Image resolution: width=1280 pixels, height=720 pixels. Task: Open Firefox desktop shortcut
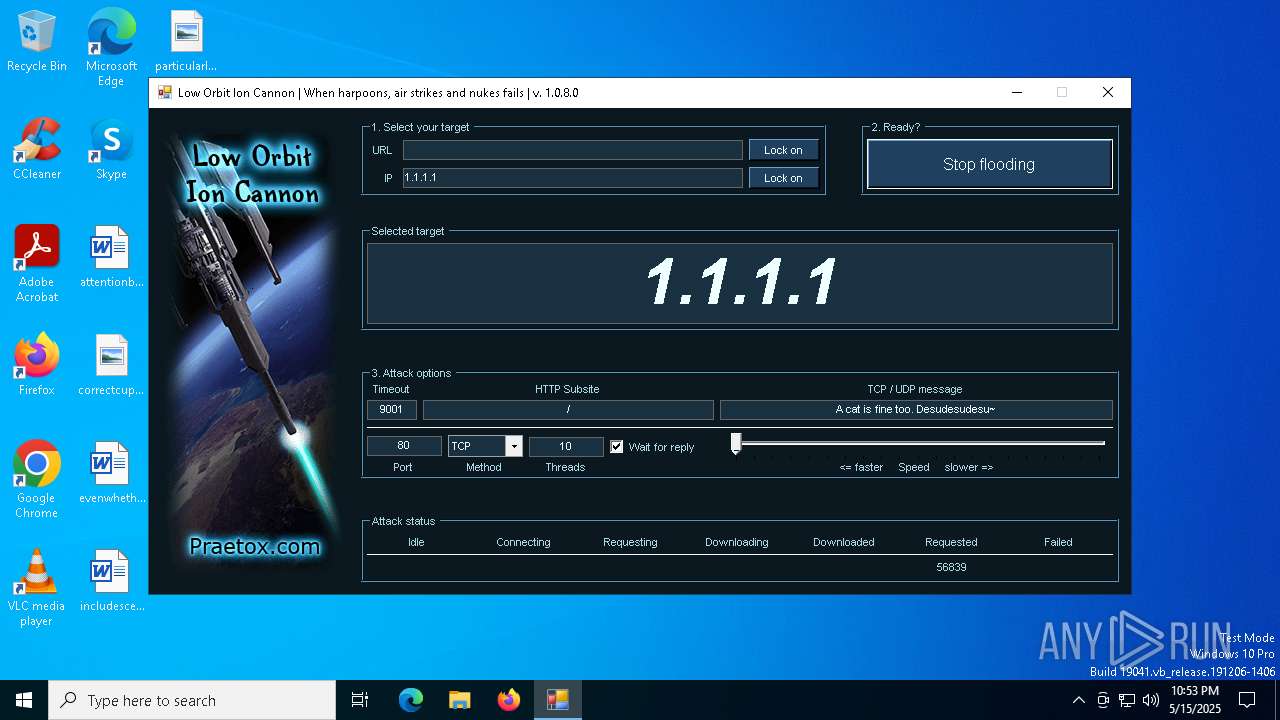coord(37,365)
